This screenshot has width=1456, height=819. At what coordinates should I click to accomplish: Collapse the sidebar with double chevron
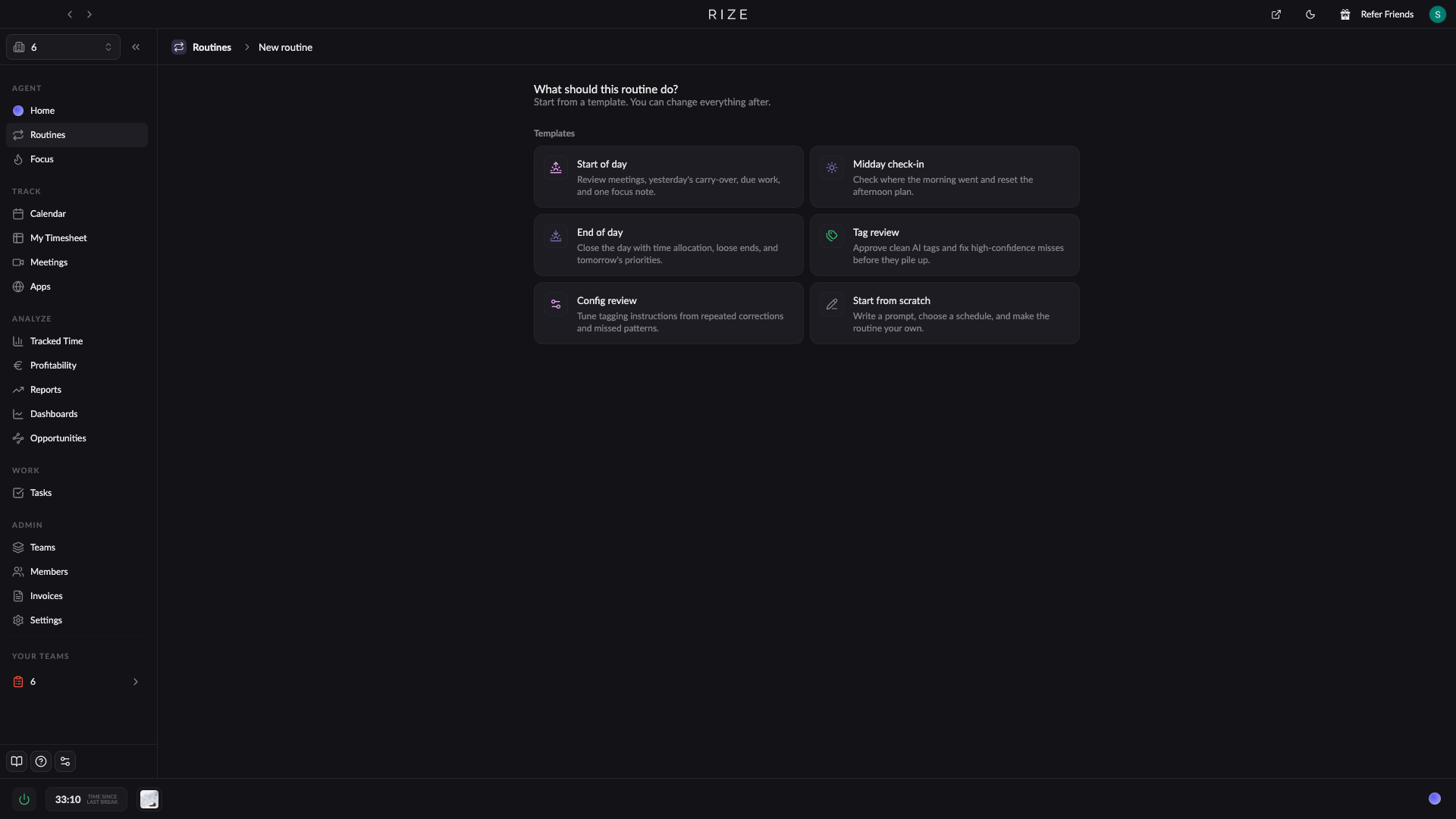[x=136, y=47]
